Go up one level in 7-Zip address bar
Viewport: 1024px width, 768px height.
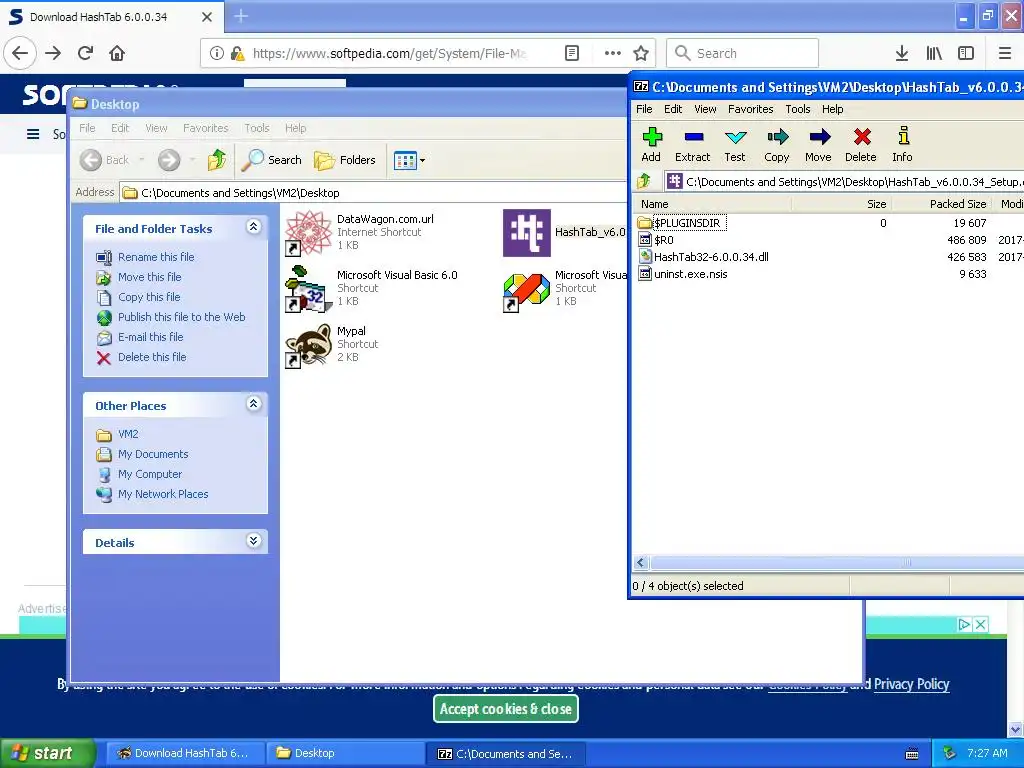pos(644,182)
